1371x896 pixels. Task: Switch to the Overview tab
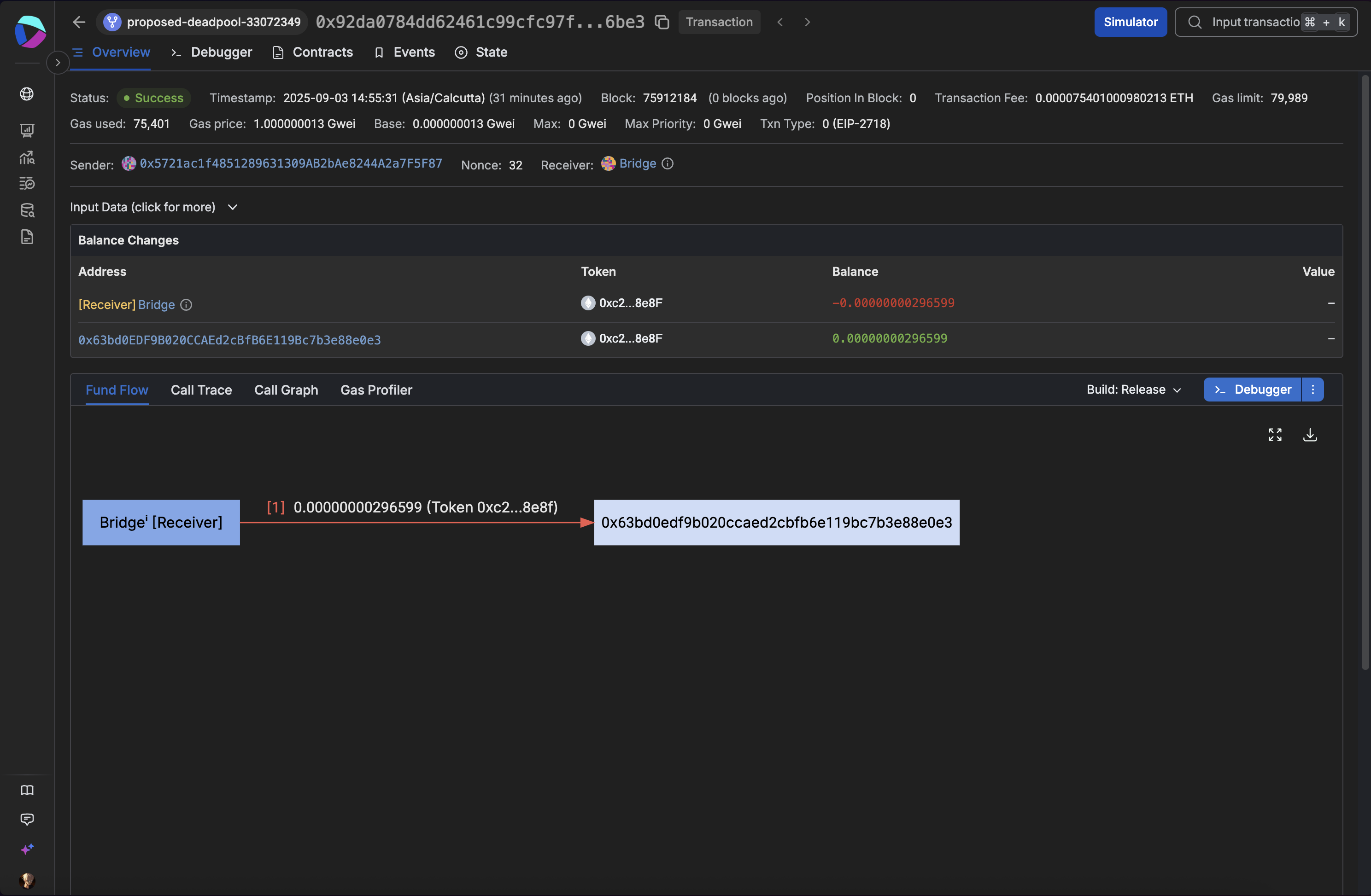click(x=111, y=52)
